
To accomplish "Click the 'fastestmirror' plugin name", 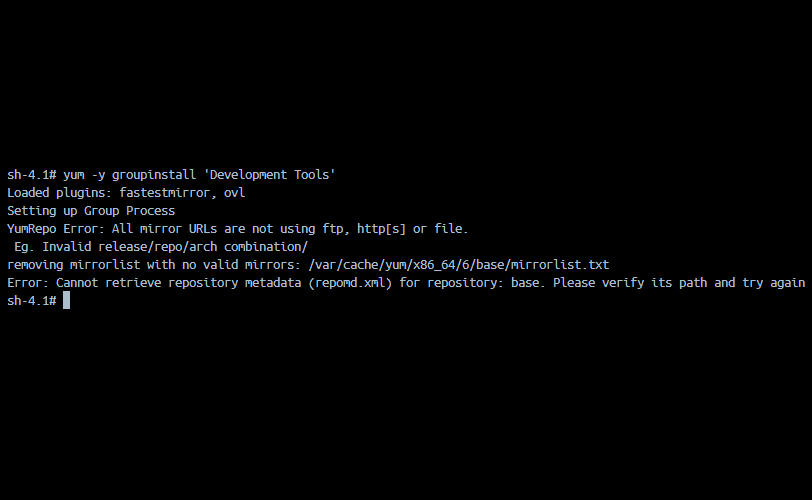I will click(x=164, y=193).
